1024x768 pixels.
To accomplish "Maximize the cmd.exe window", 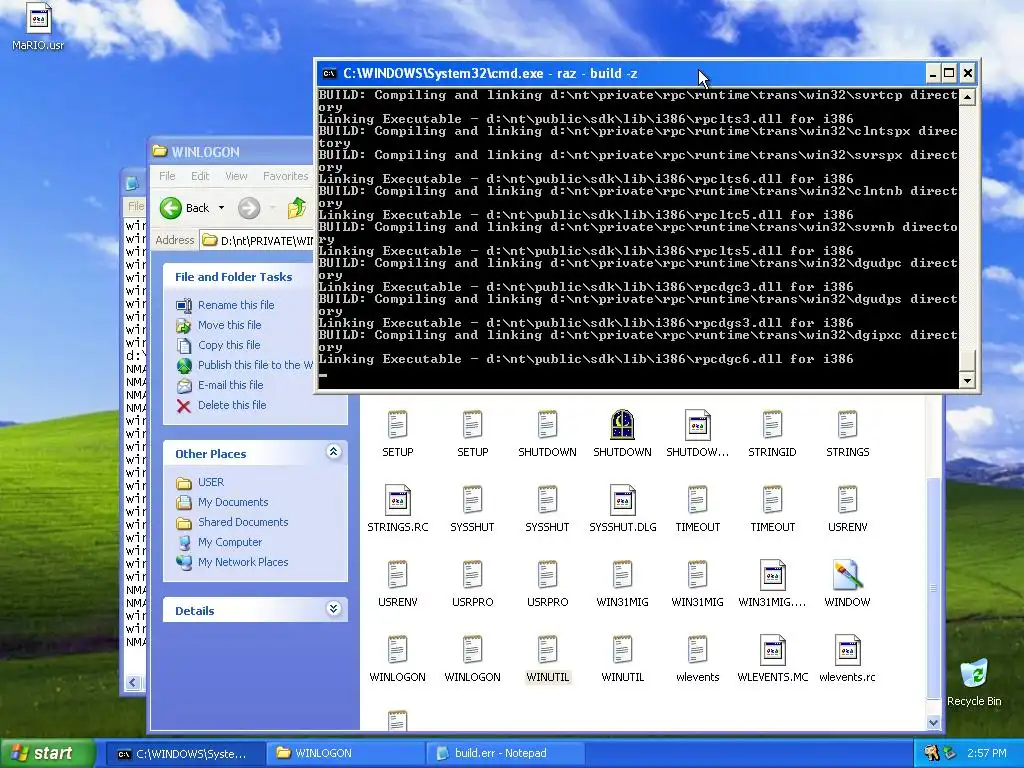I will click(950, 73).
